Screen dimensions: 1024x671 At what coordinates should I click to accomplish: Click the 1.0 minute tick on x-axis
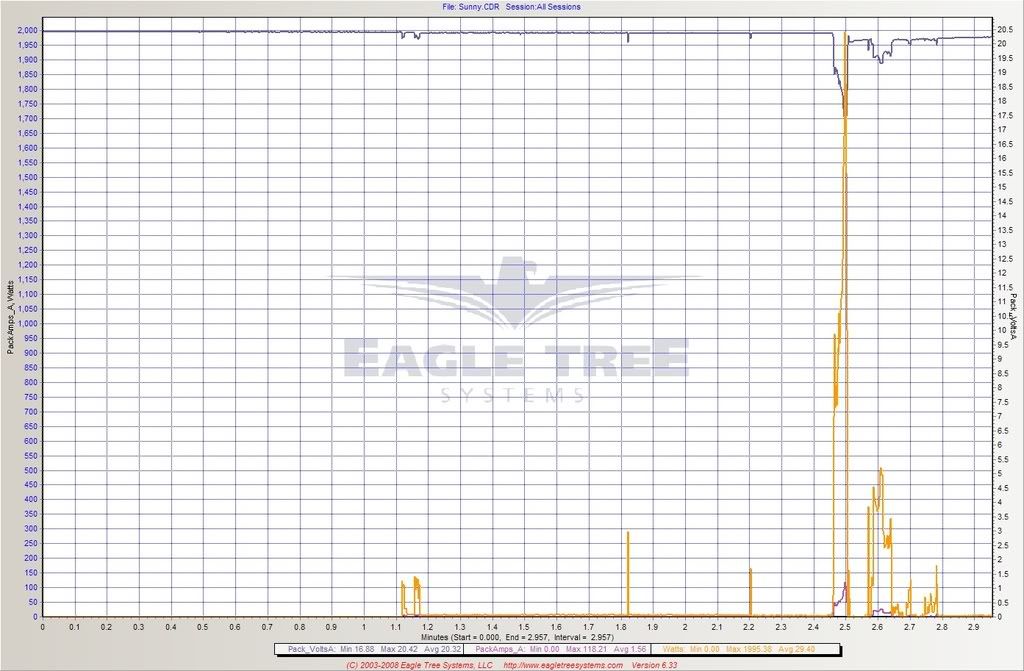[364, 626]
